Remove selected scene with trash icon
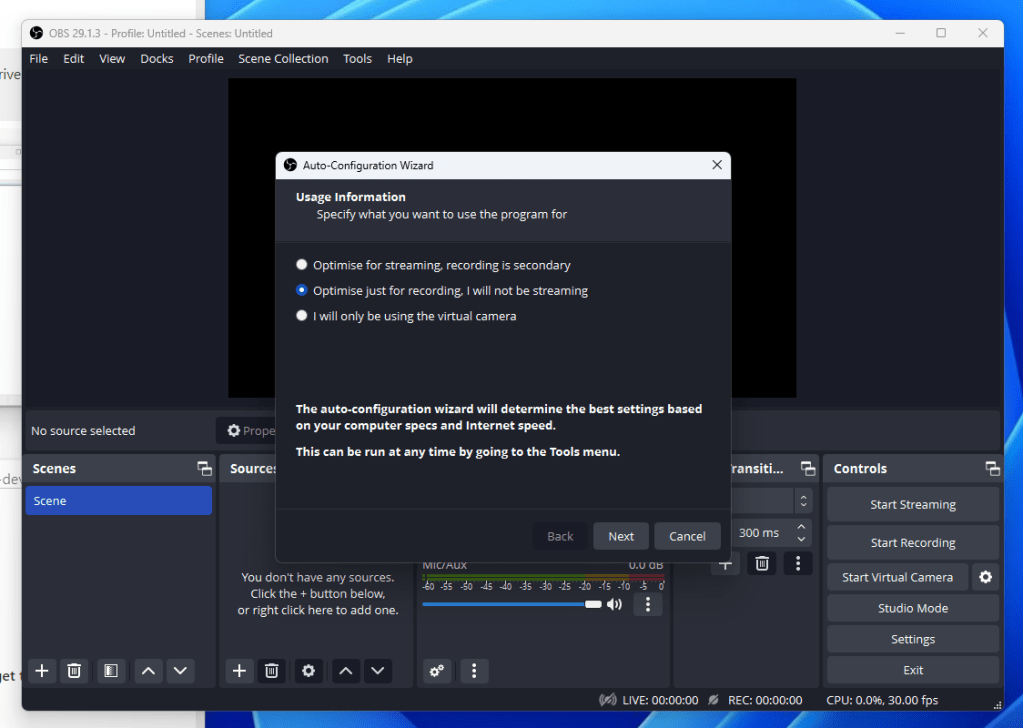The height and width of the screenshot is (728, 1023). point(74,671)
